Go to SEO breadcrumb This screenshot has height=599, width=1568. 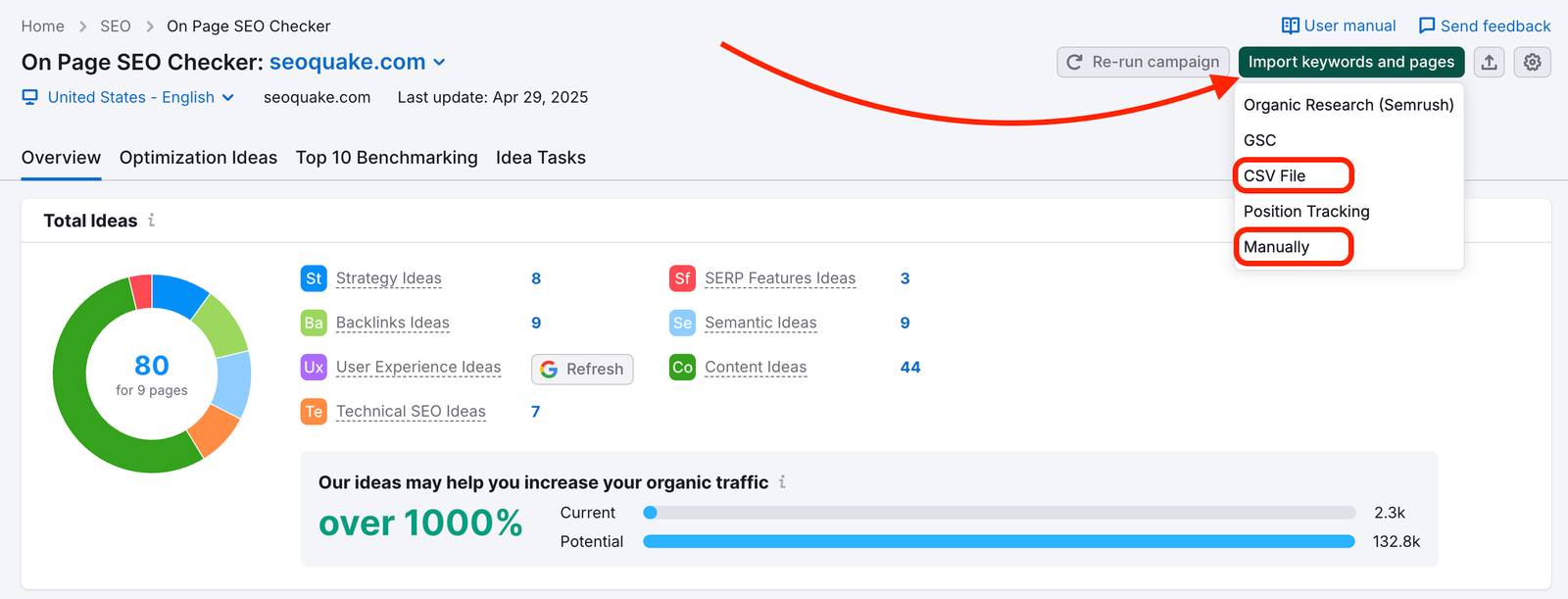coord(116,26)
